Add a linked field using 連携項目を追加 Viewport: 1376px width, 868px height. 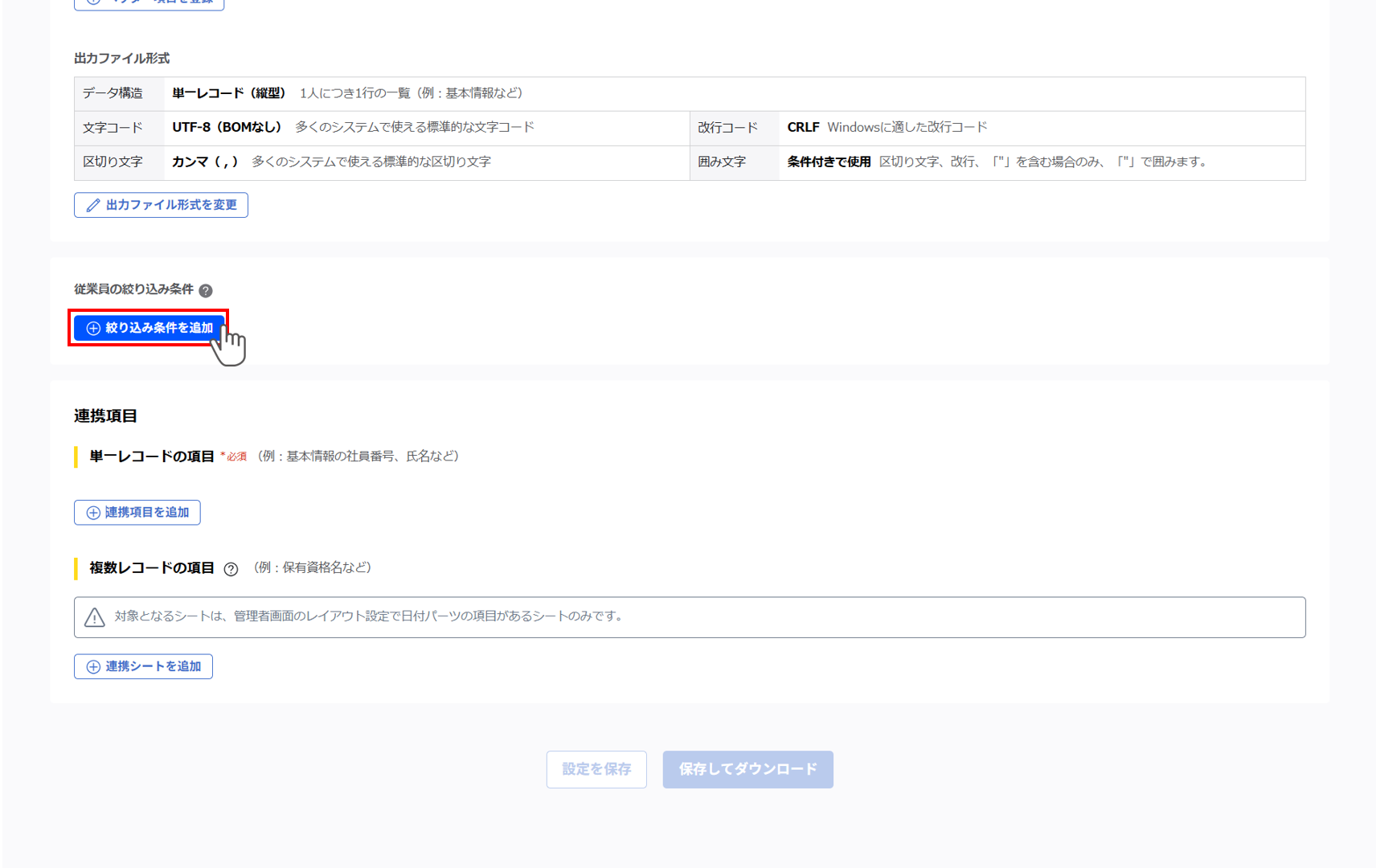pyautogui.click(x=137, y=512)
